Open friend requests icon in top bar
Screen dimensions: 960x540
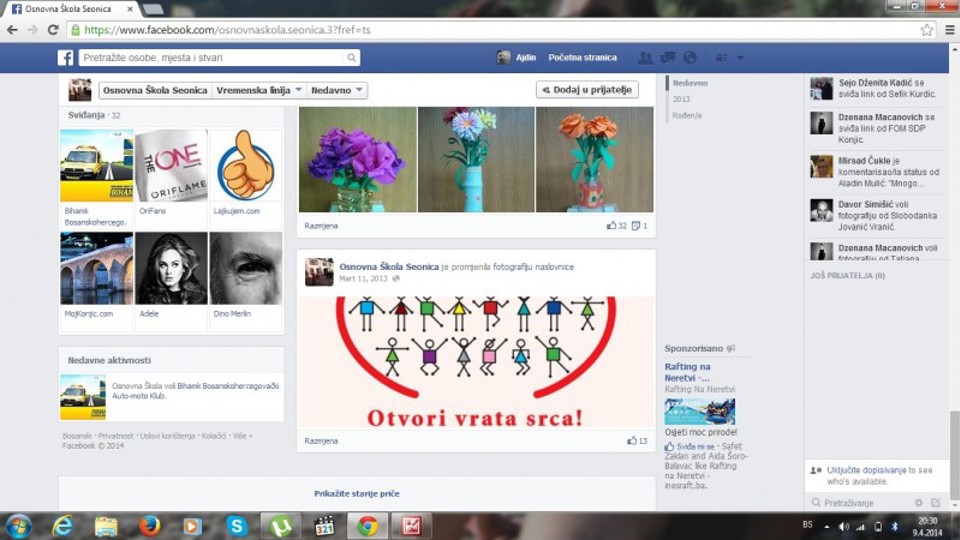click(x=645, y=58)
